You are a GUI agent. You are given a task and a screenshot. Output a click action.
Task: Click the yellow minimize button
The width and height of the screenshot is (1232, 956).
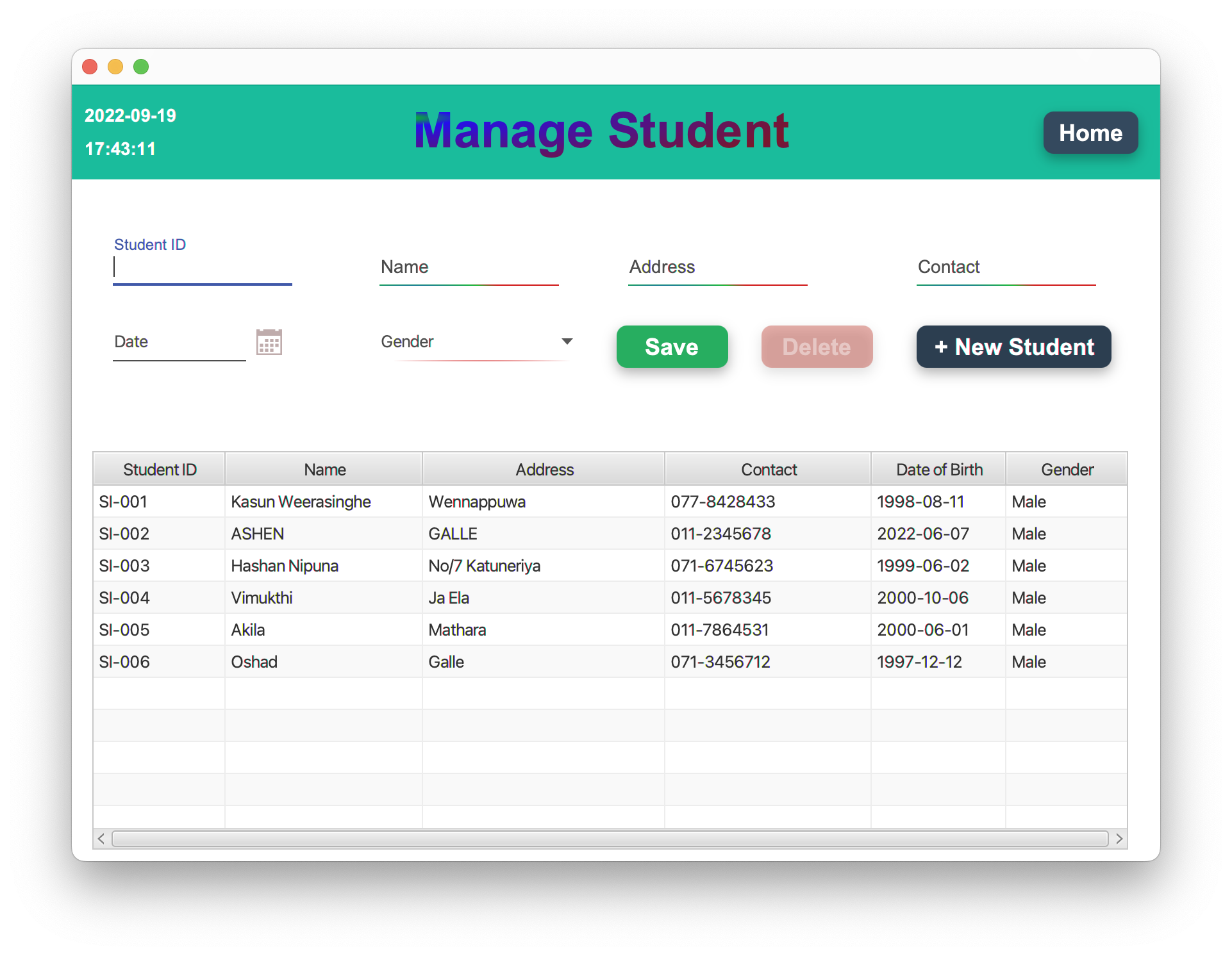(x=115, y=67)
